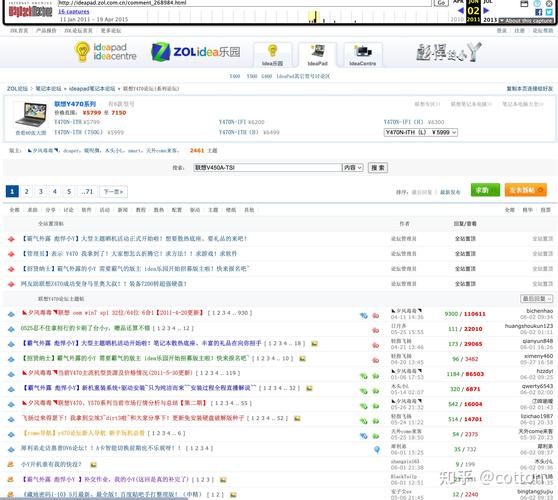The height and width of the screenshot is (500, 558).
Task: Open the IdeaCentre tab
Action: tap(363, 54)
